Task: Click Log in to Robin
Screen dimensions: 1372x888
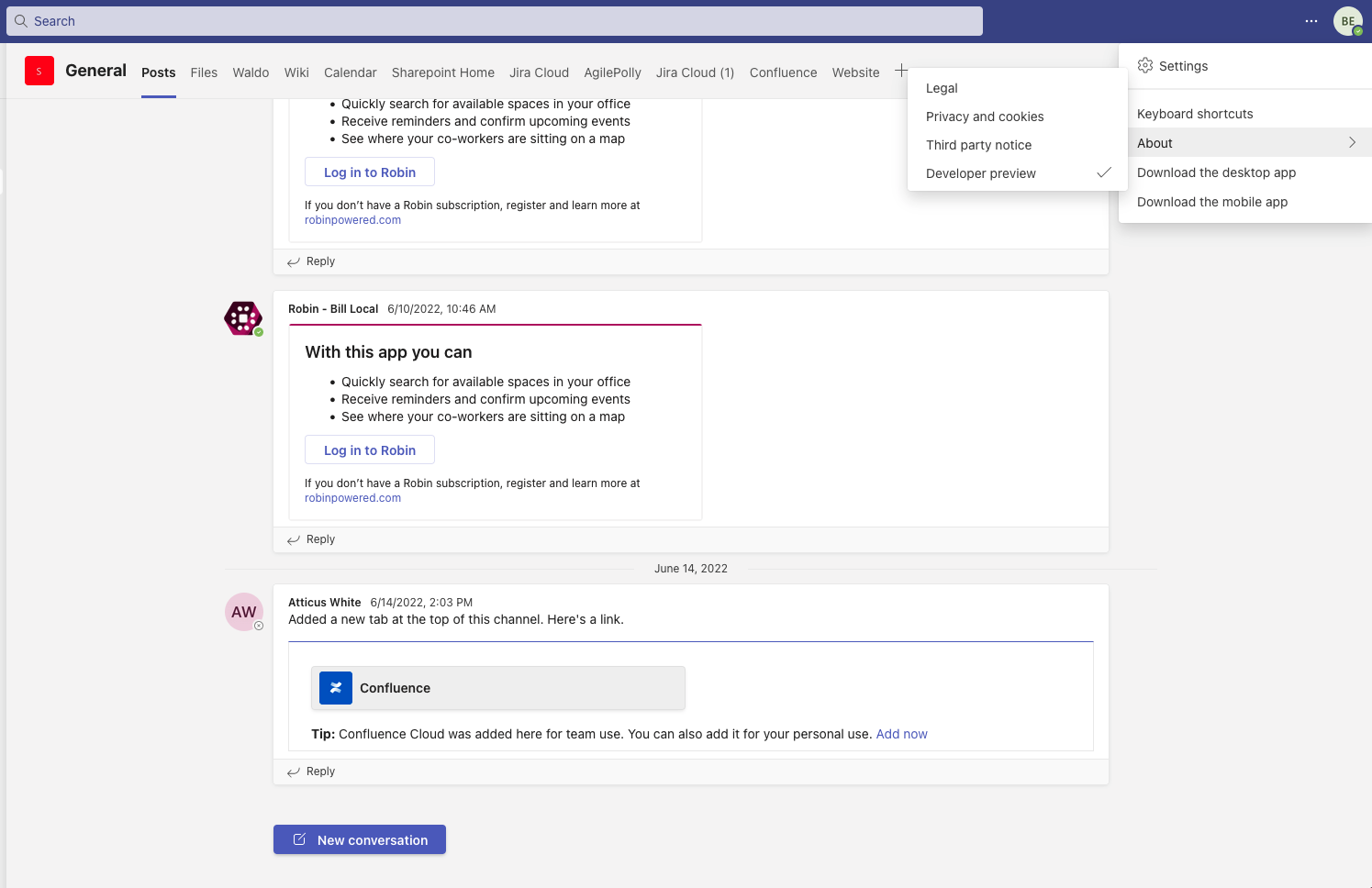Action: [x=369, y=450]
